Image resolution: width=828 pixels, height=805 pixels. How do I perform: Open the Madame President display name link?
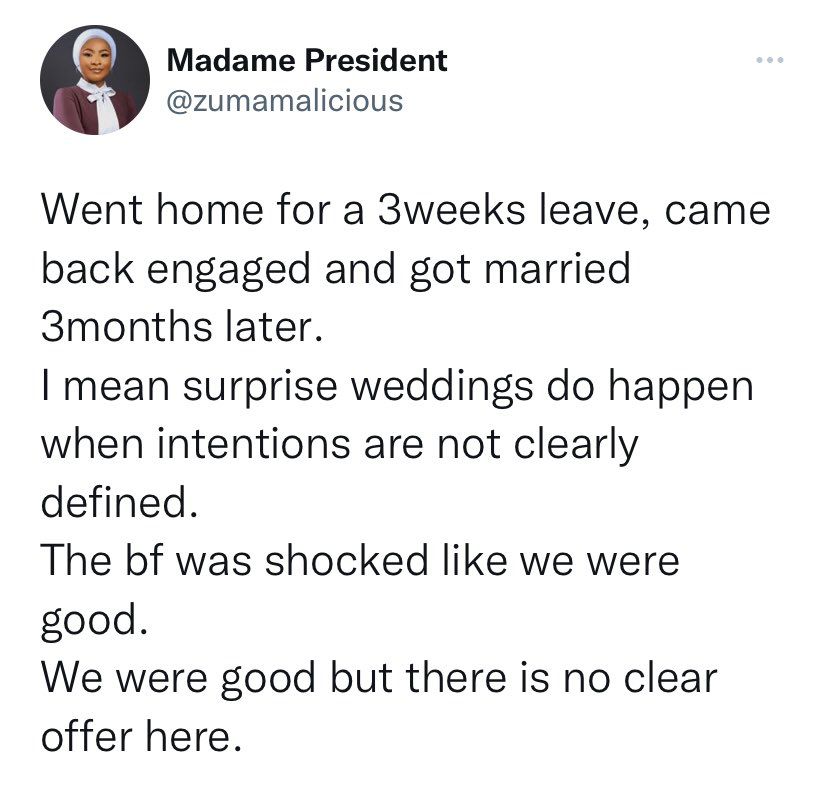[307, 60]
